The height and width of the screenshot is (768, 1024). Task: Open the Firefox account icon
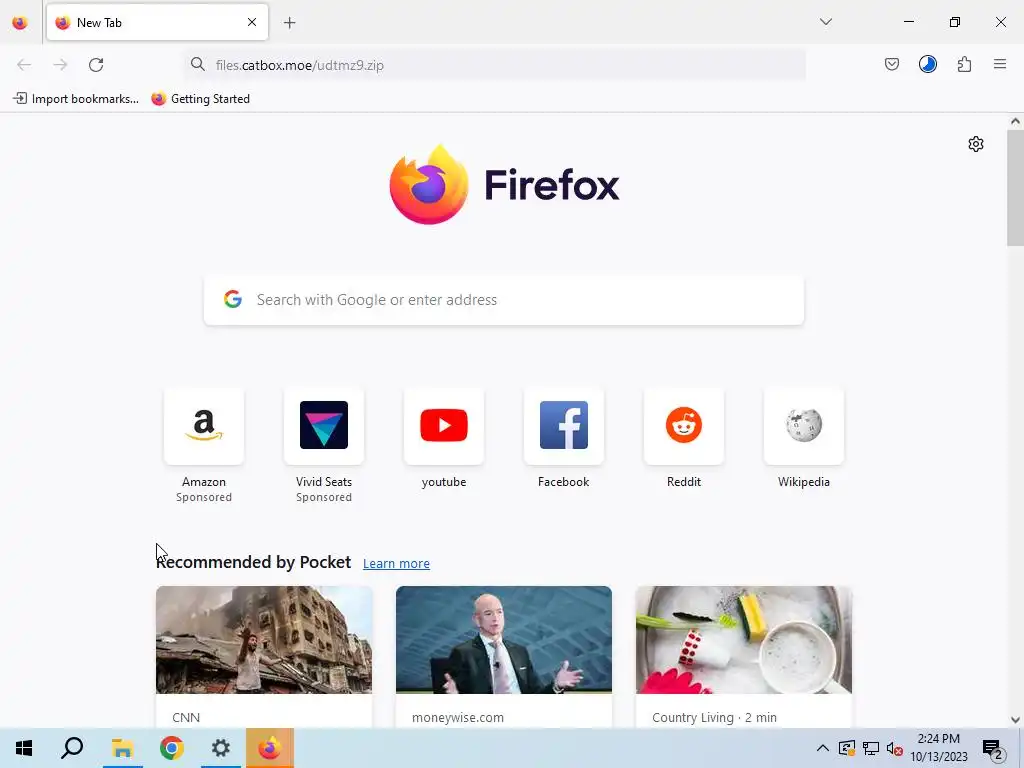pyautogui.click(x=928, y=64)
